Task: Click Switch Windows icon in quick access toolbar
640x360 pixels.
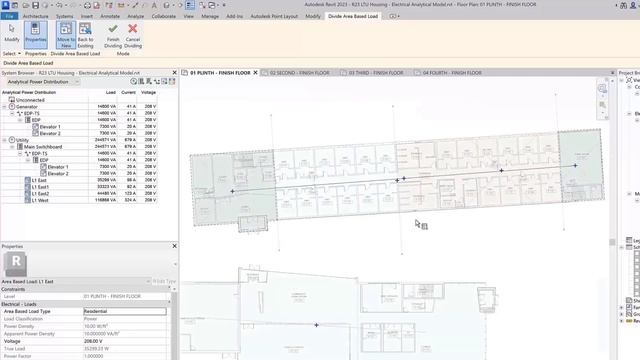Action: pyautogui.click(x=212, y=5)
